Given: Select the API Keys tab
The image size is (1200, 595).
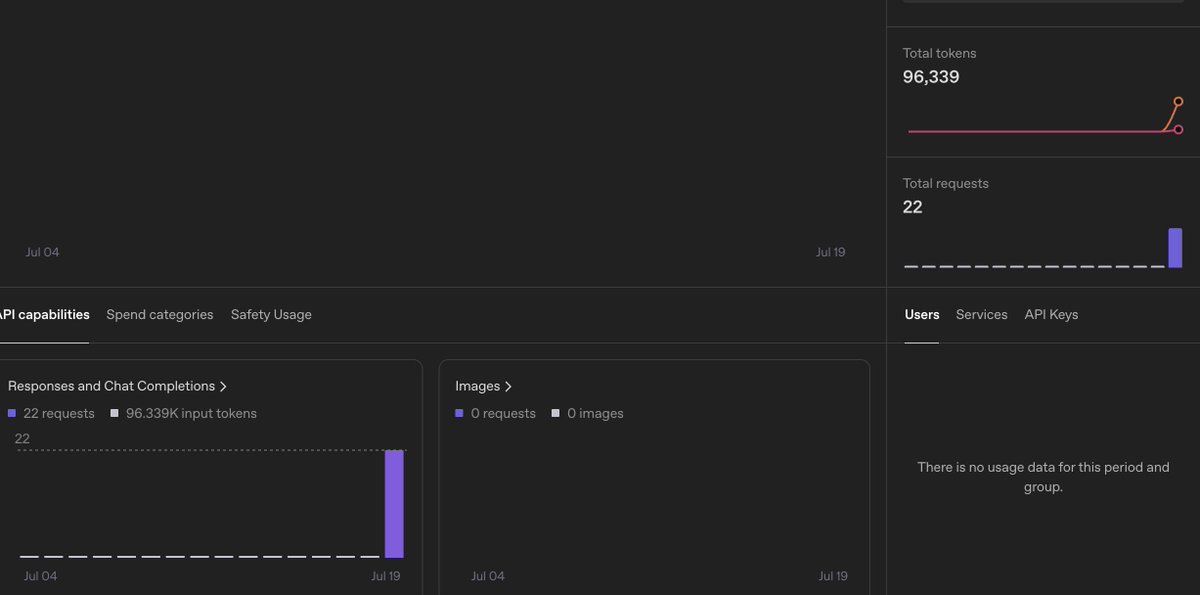Looking at the screenshot, I should [x=1051, y=314].
